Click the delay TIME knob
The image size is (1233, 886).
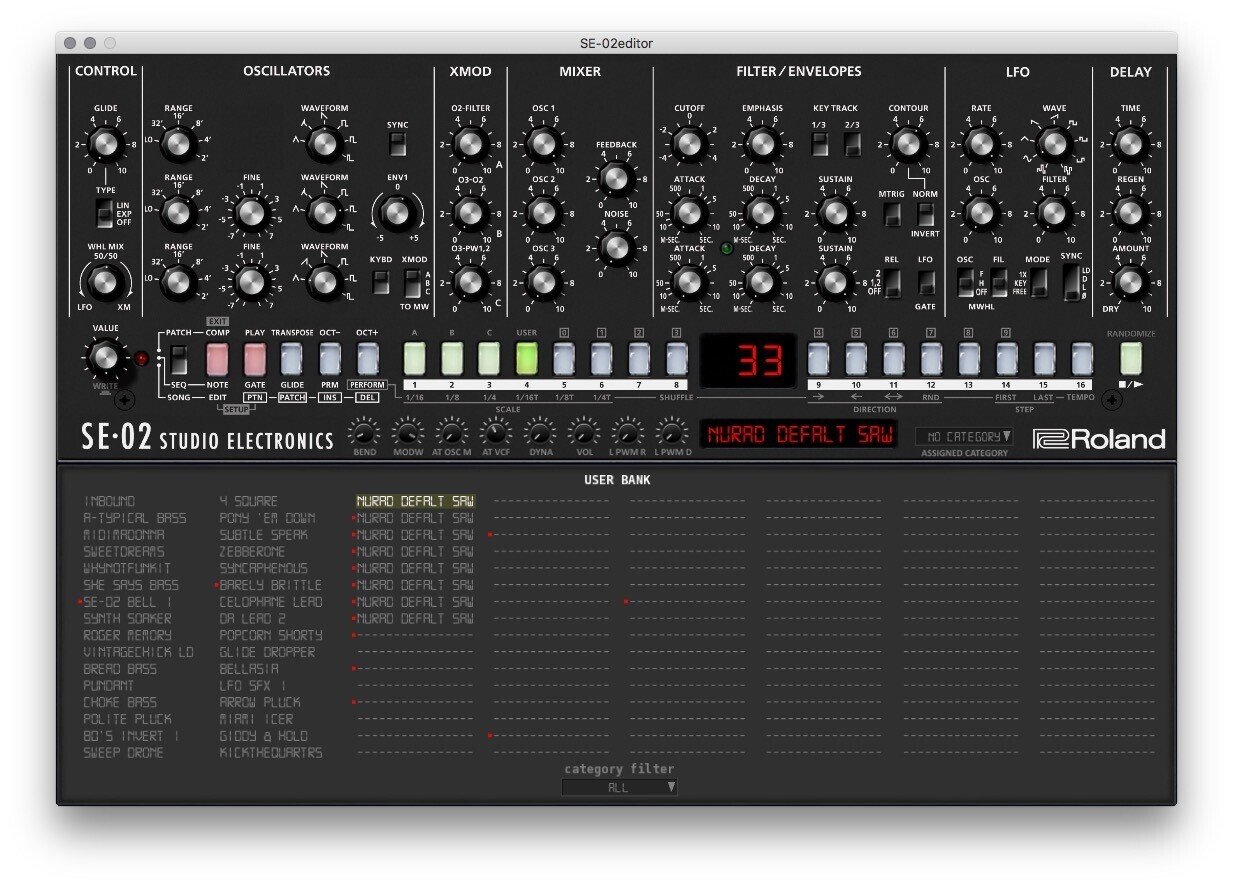click(1130, 145)
